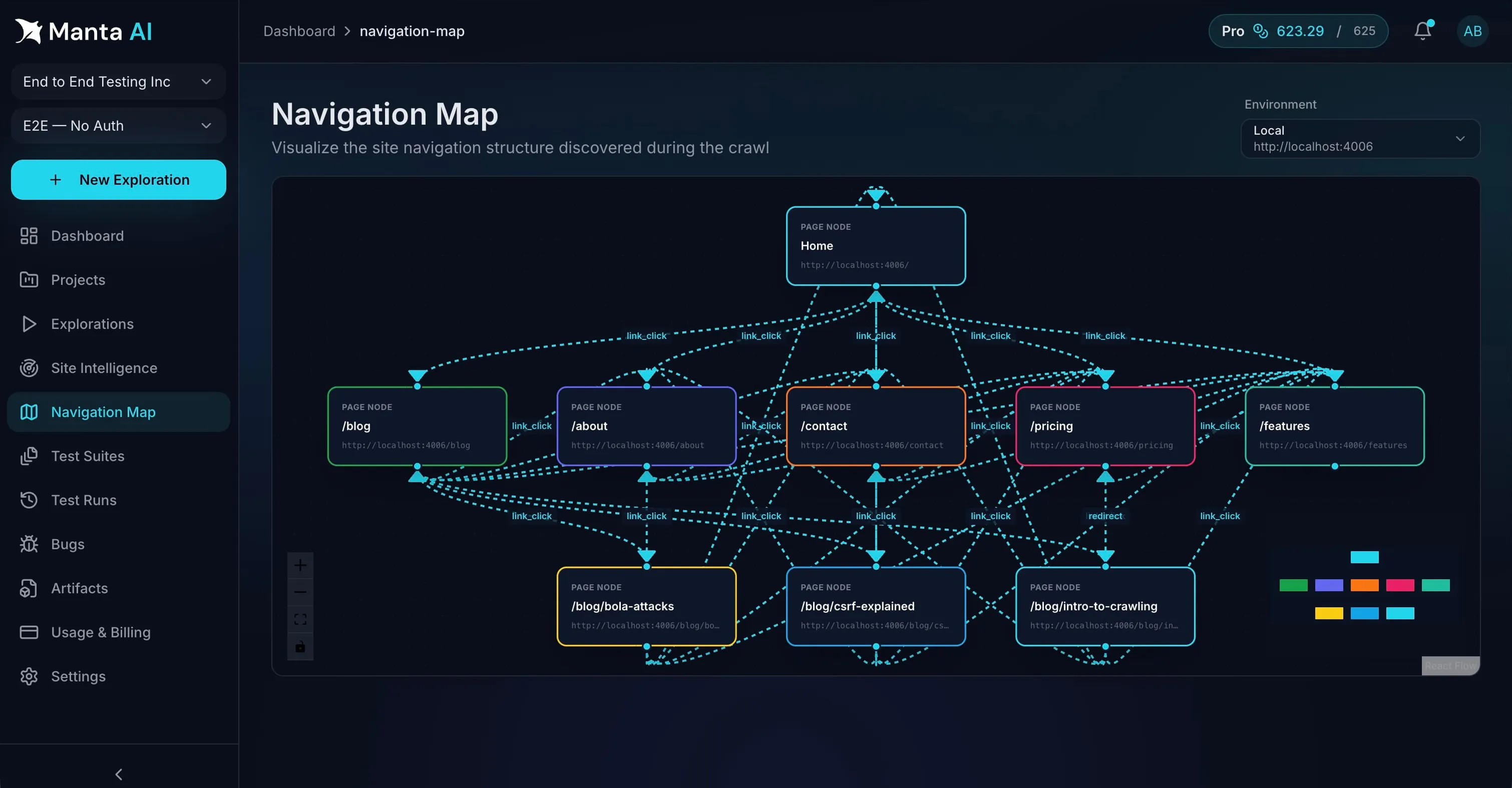Select the /blog/intro-to-crawling page node
Image resolution: width=1512 pixels, height=788 pixels.
1105,606
